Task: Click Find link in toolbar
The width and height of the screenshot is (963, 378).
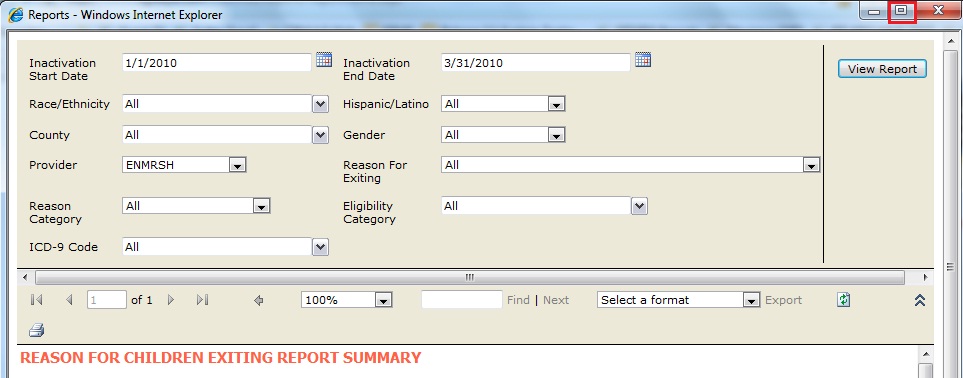Action: (x=518, y=300)
